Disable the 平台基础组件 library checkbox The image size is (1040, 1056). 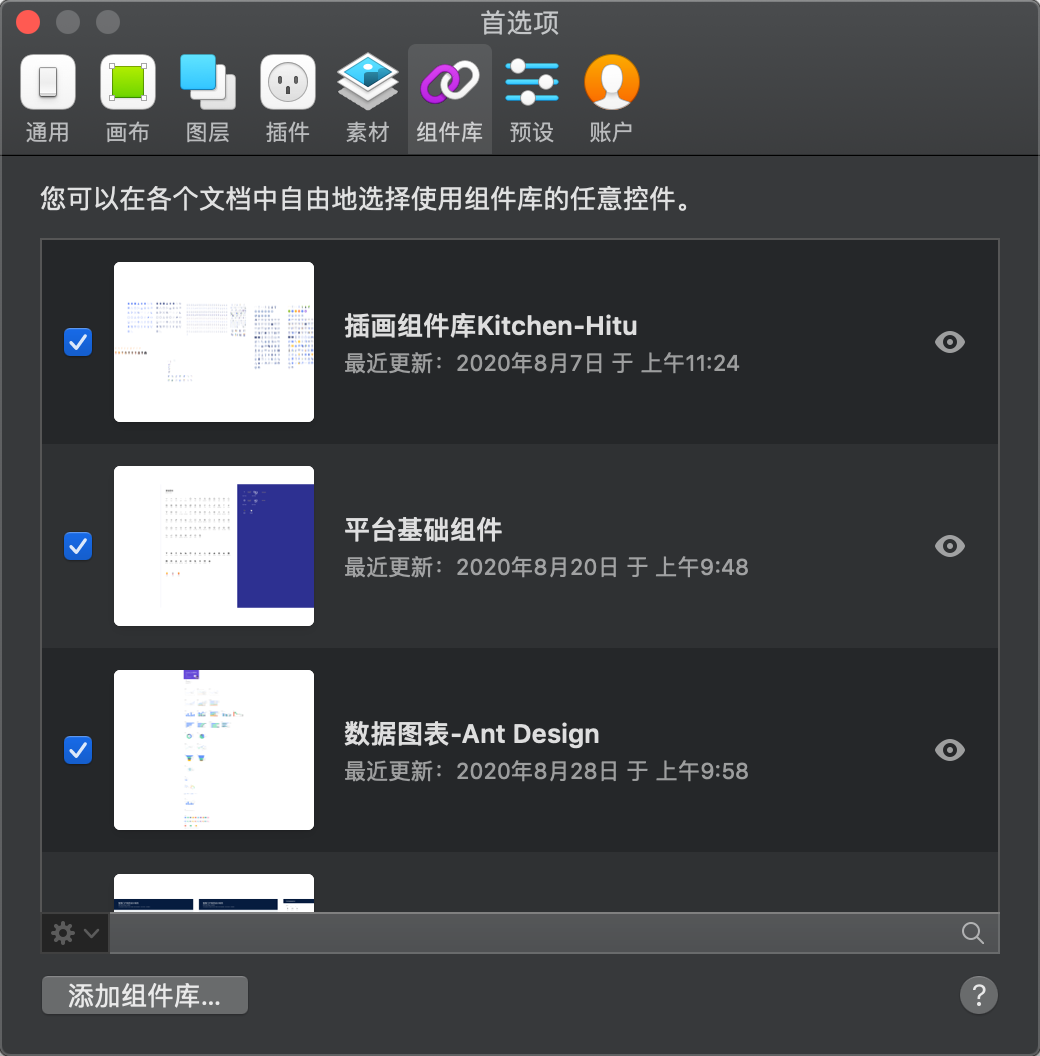click(x=78, y=546)
